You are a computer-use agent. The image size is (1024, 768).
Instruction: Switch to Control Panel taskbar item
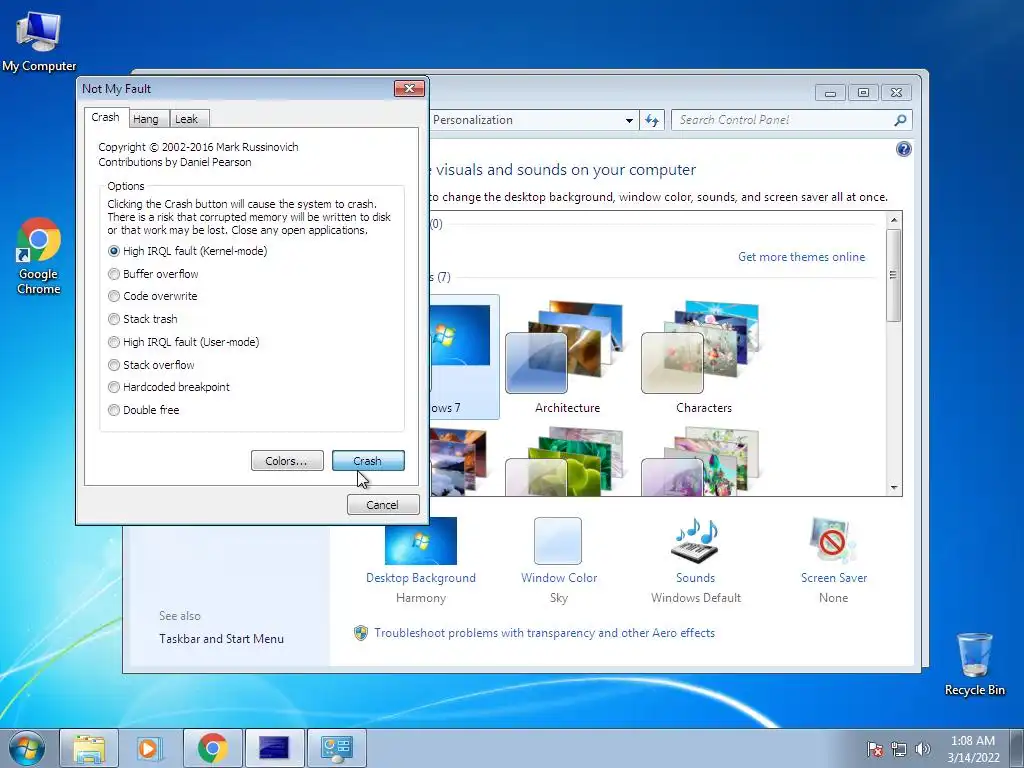(336, 748)
